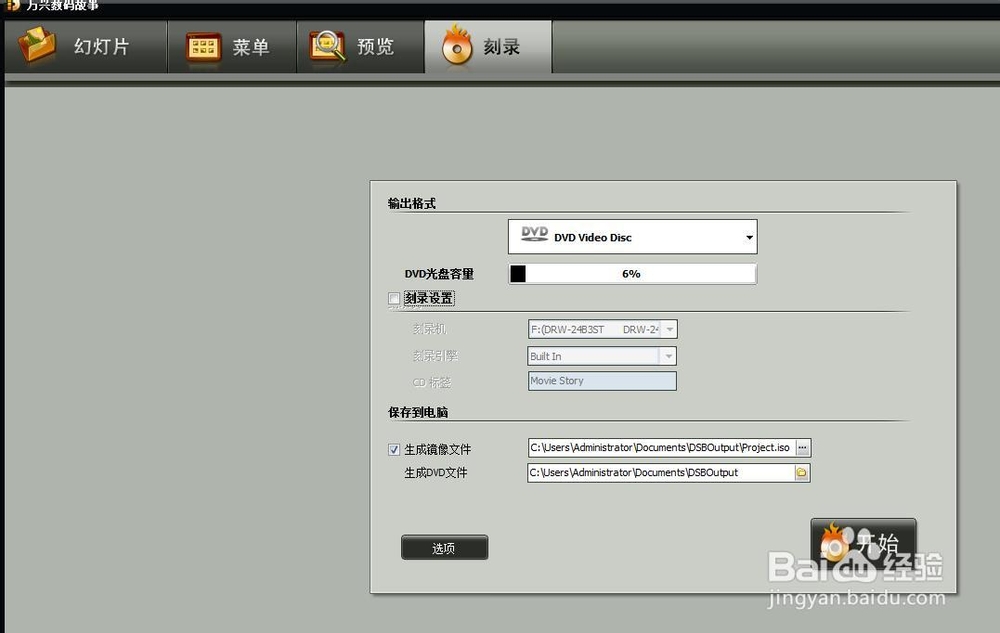
Task: Select the 刻录 burn disc icon
Action: pyautogui.click(x=456, y=46)
